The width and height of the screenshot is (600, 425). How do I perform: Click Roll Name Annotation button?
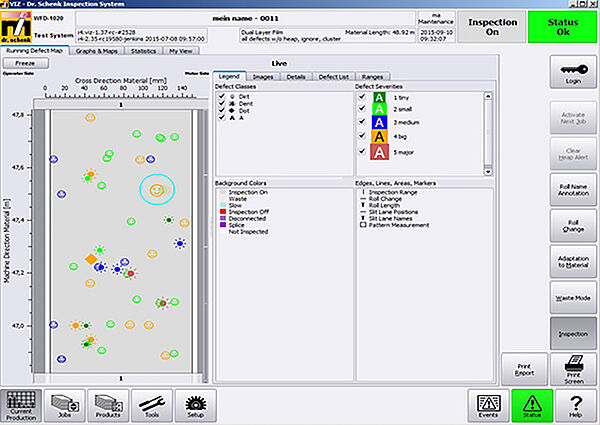[x=573, y=190]
